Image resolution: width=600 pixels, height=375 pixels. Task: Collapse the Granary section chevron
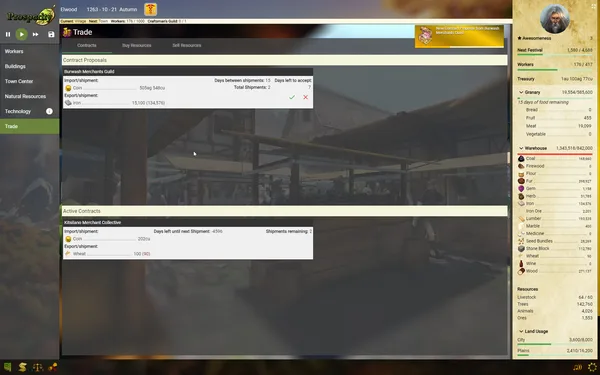point(521,92)
